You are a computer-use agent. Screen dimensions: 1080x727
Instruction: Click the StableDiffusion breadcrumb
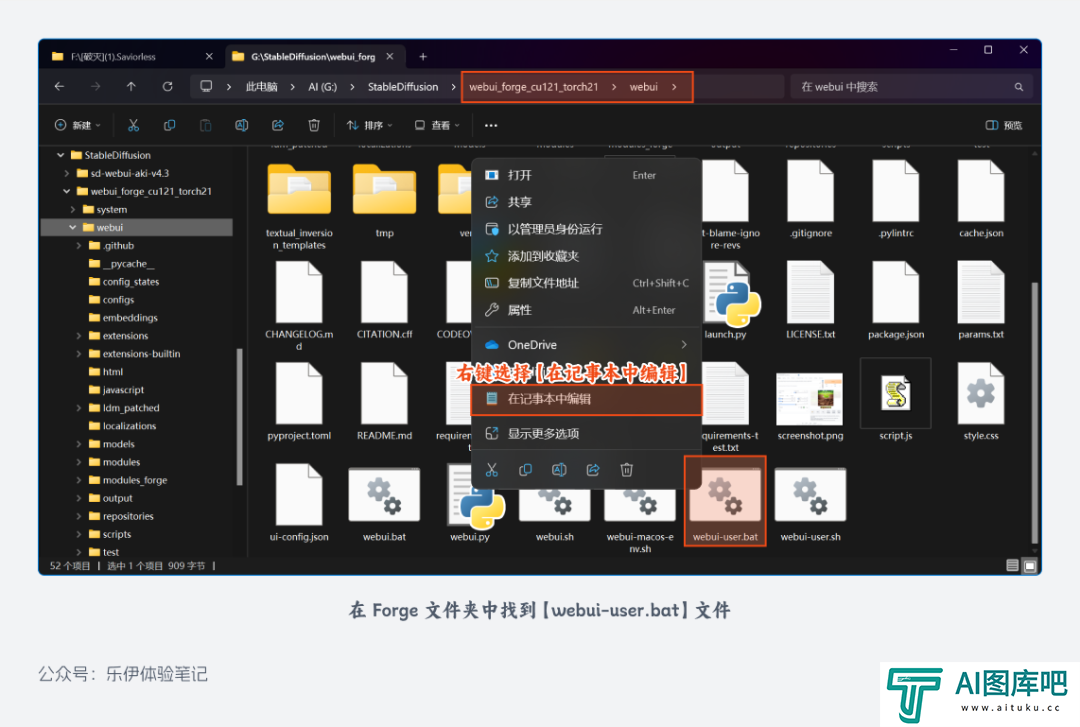click(403, 87)
